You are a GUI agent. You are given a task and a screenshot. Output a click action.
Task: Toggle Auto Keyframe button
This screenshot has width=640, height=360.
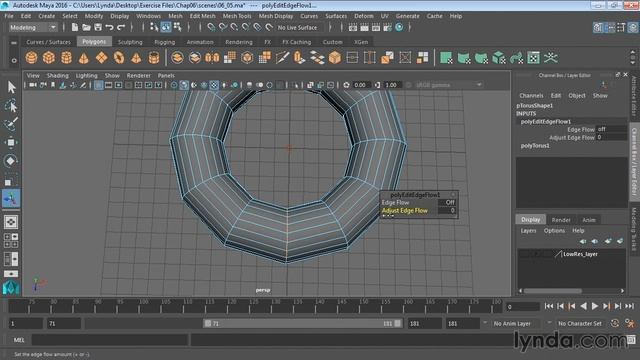click(615, 323)
